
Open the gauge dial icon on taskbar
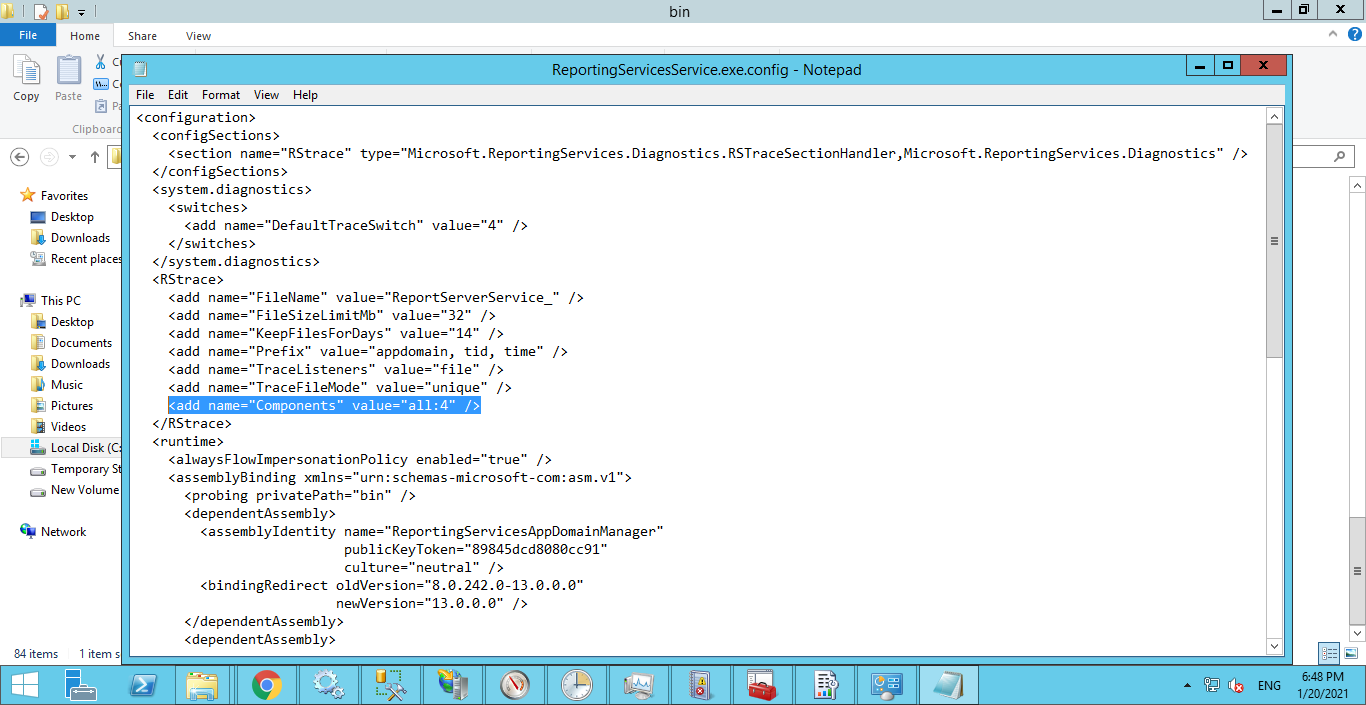coord(515,685)
